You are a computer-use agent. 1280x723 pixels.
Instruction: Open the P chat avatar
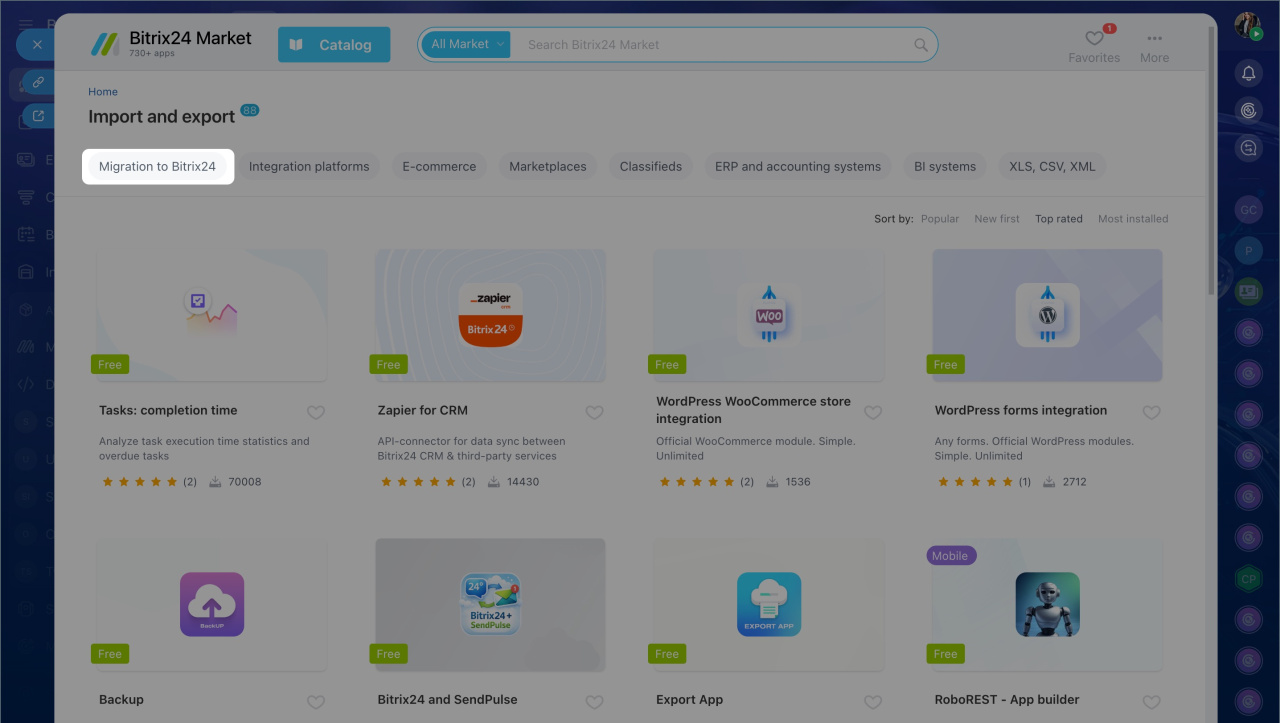[x=1248, y=251]
